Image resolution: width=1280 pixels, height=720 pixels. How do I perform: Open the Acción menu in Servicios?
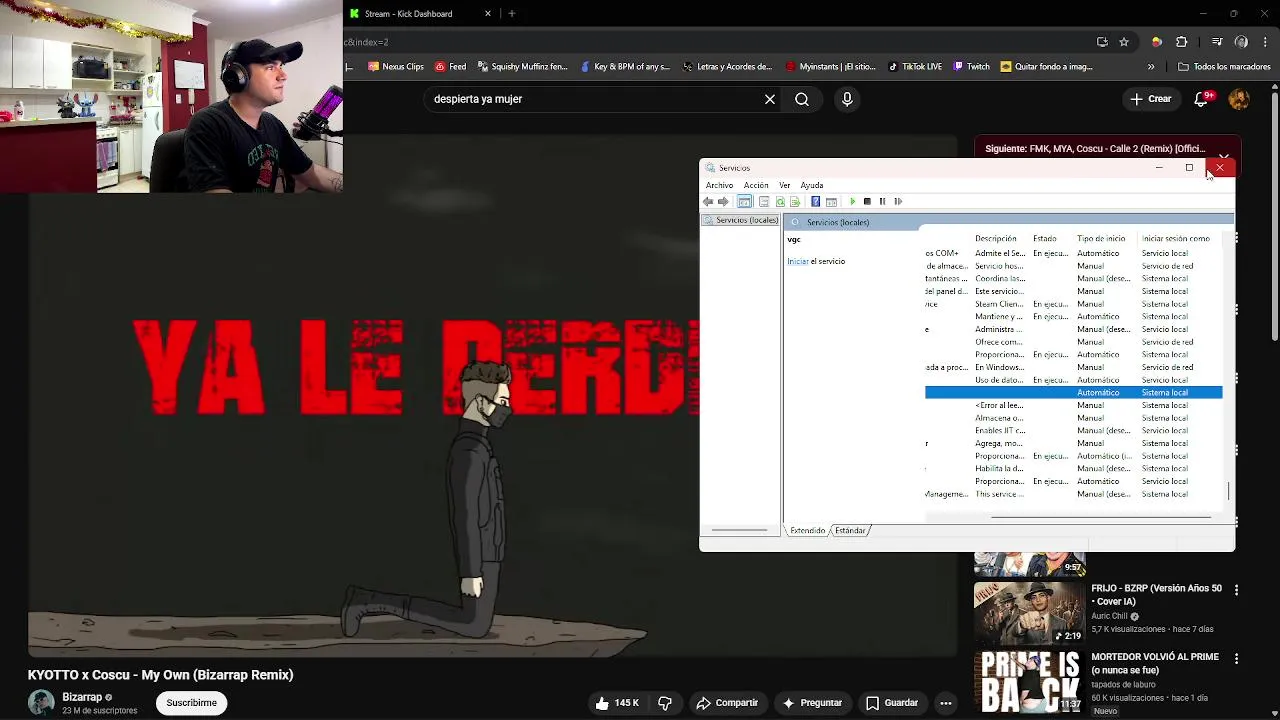(x=756, y=185)
